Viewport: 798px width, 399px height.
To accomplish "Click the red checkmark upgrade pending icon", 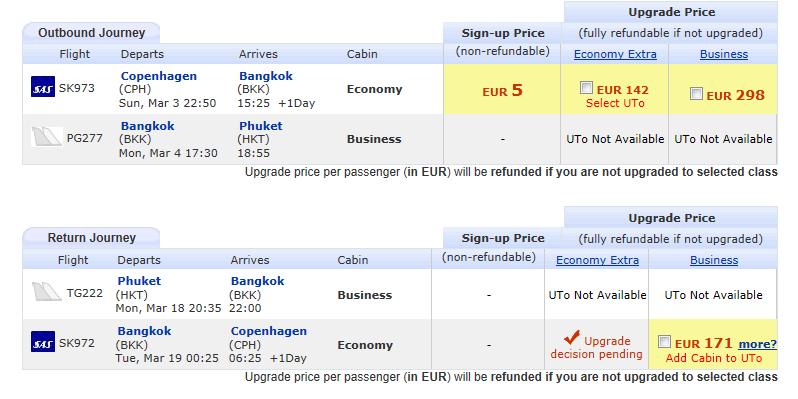I will tap(572, 337).
